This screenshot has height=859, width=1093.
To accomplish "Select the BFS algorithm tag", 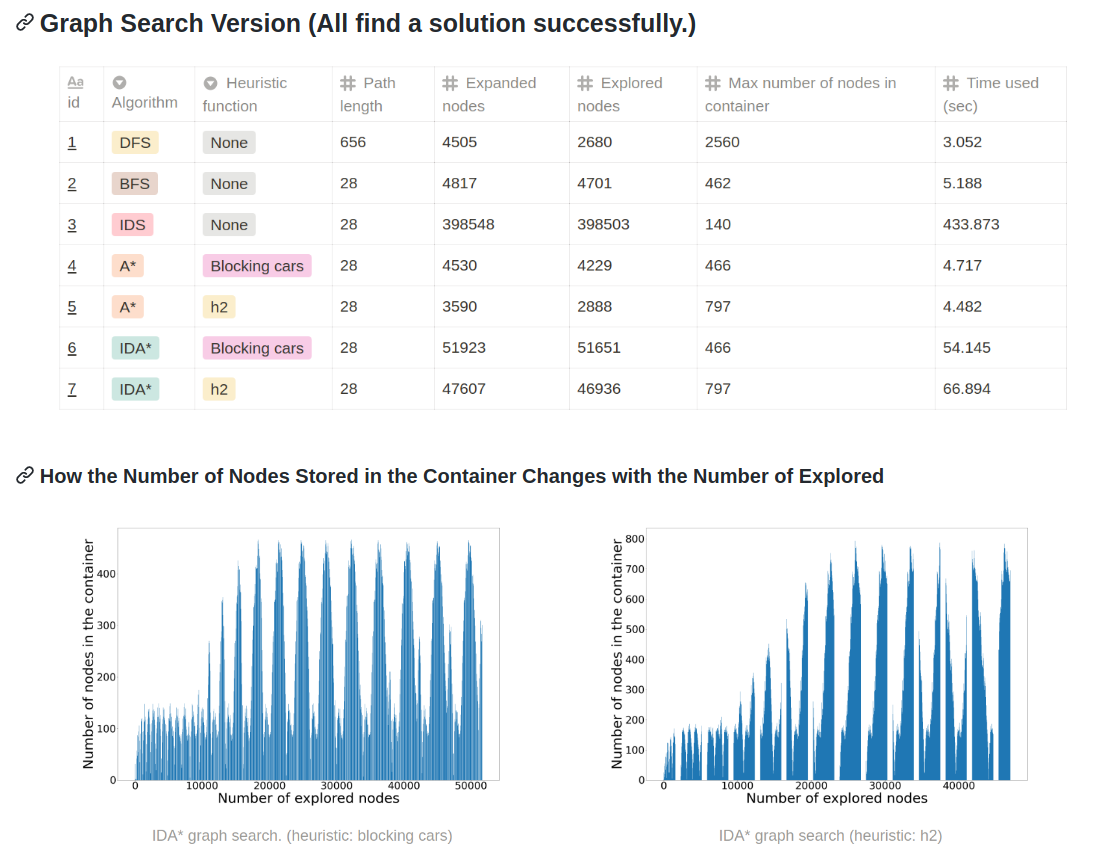I will pos(135,184).
